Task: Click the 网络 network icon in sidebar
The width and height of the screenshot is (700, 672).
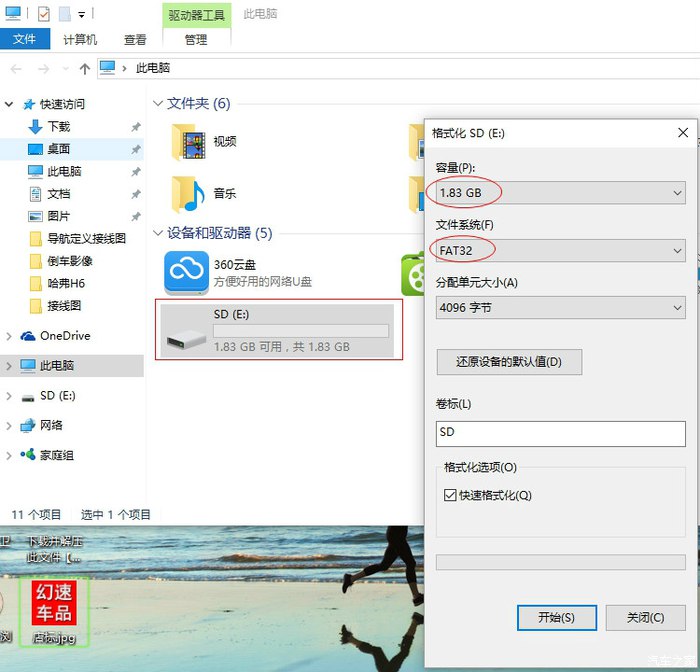Action: click(28, 425)
